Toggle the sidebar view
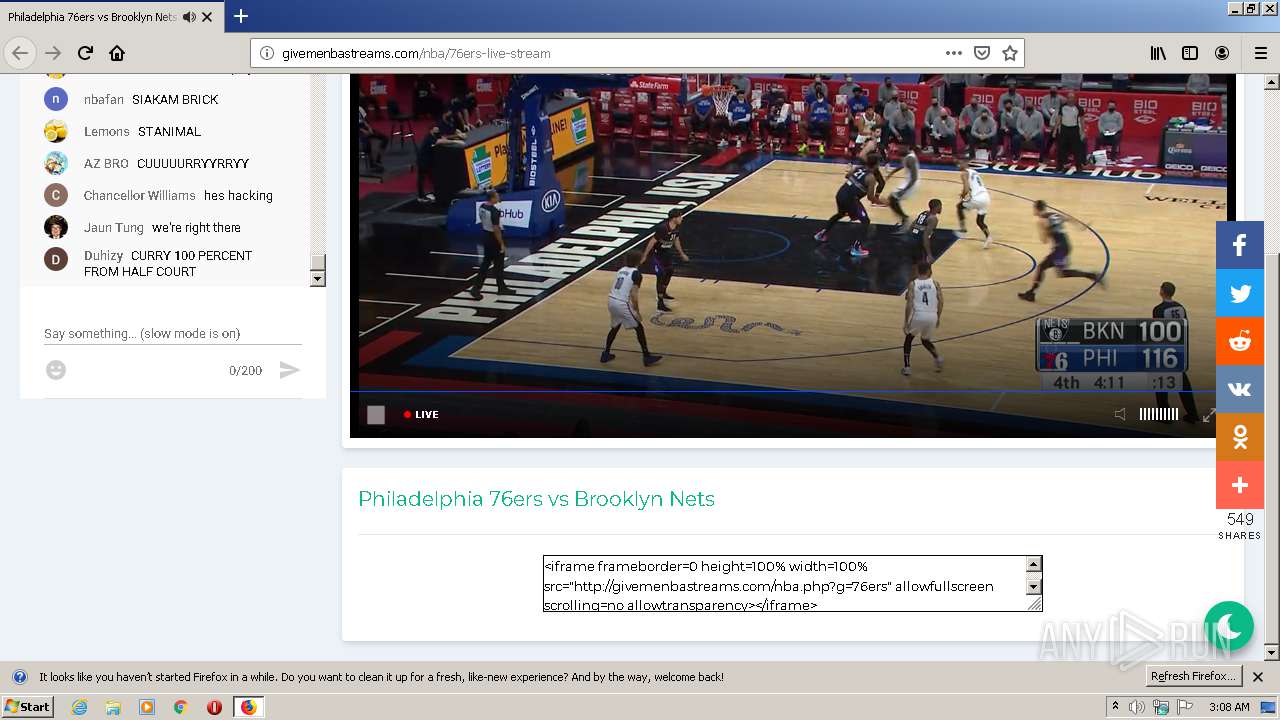Viewport: 1280px width, 720px height. pos(1190,53)
